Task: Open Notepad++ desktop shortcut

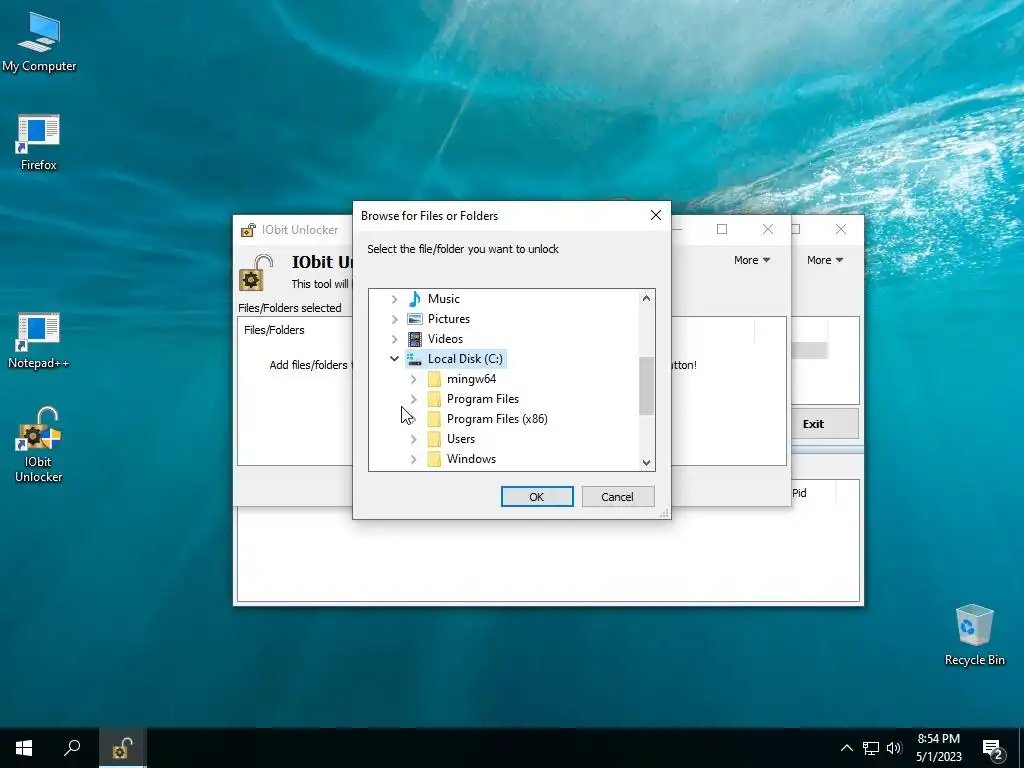Action: click(39, 340)
